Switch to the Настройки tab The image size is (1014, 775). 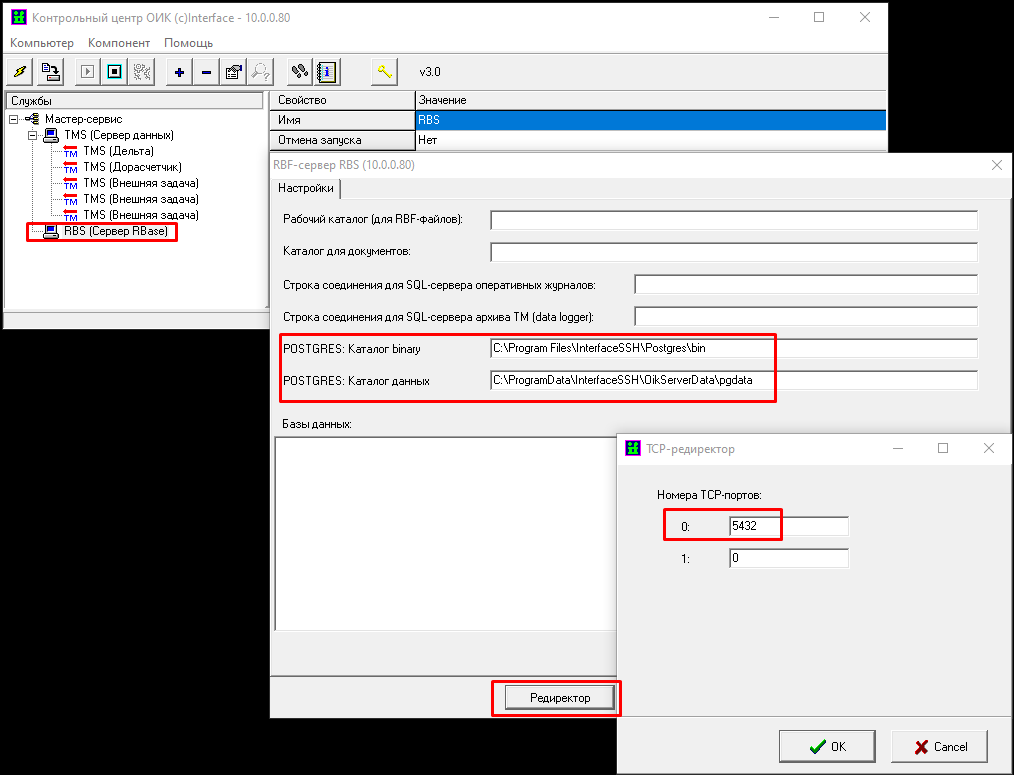pyautogui.click(x=306, y=188)
